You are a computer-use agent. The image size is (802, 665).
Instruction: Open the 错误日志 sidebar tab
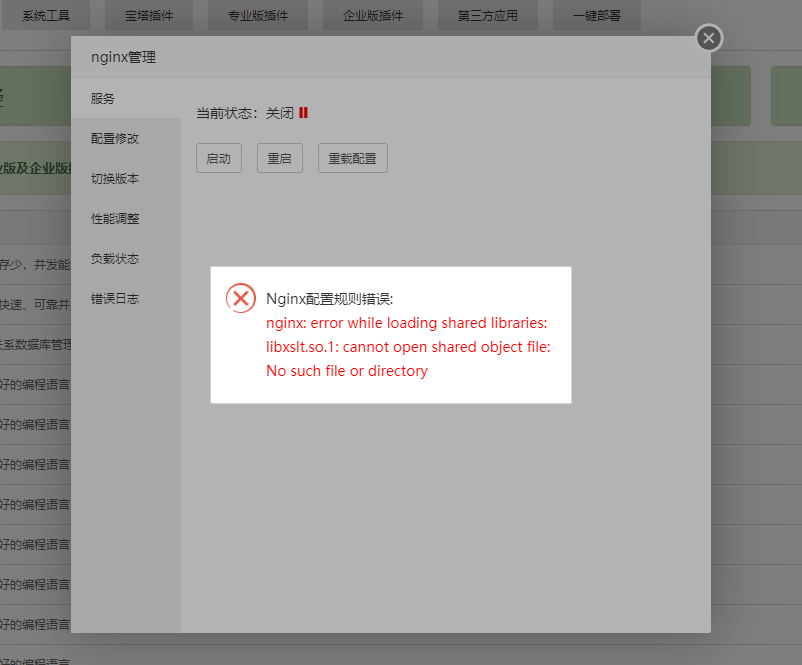click(x=126, y=299)
